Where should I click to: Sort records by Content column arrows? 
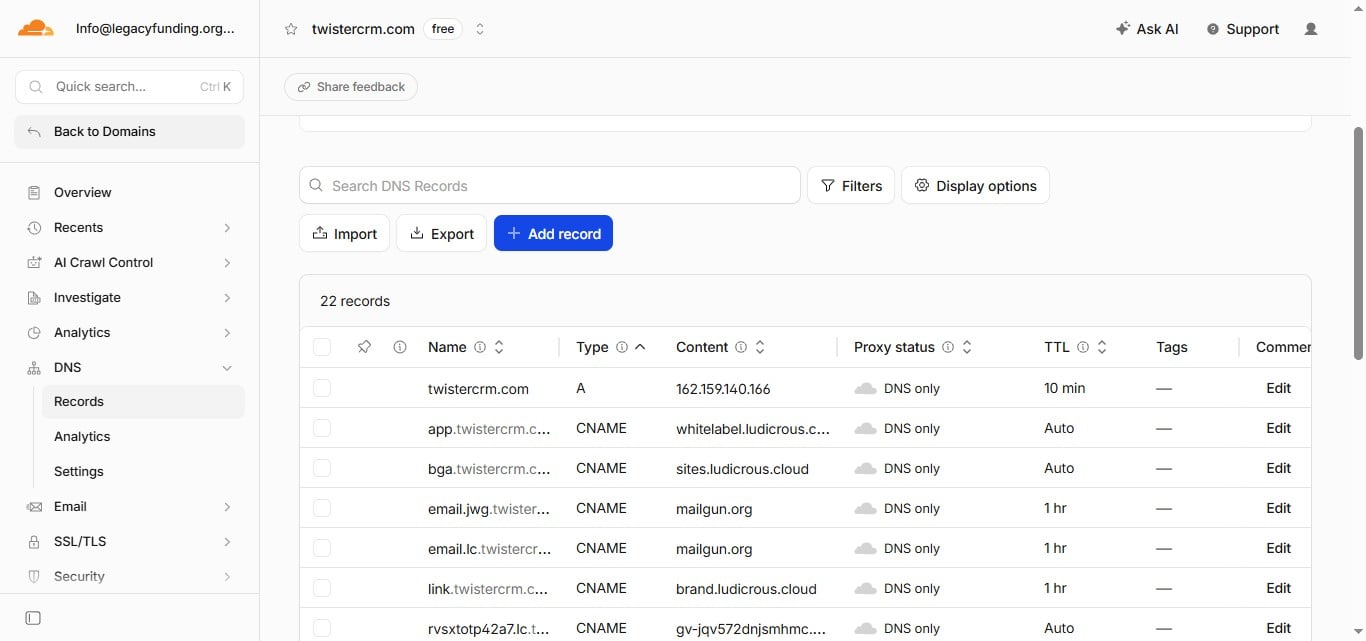760,347
